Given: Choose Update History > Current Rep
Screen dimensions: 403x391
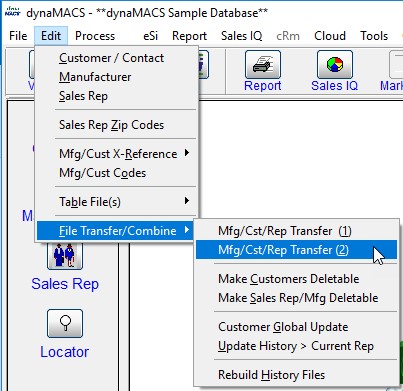Looking at the screenshot, I should (296, 346).
